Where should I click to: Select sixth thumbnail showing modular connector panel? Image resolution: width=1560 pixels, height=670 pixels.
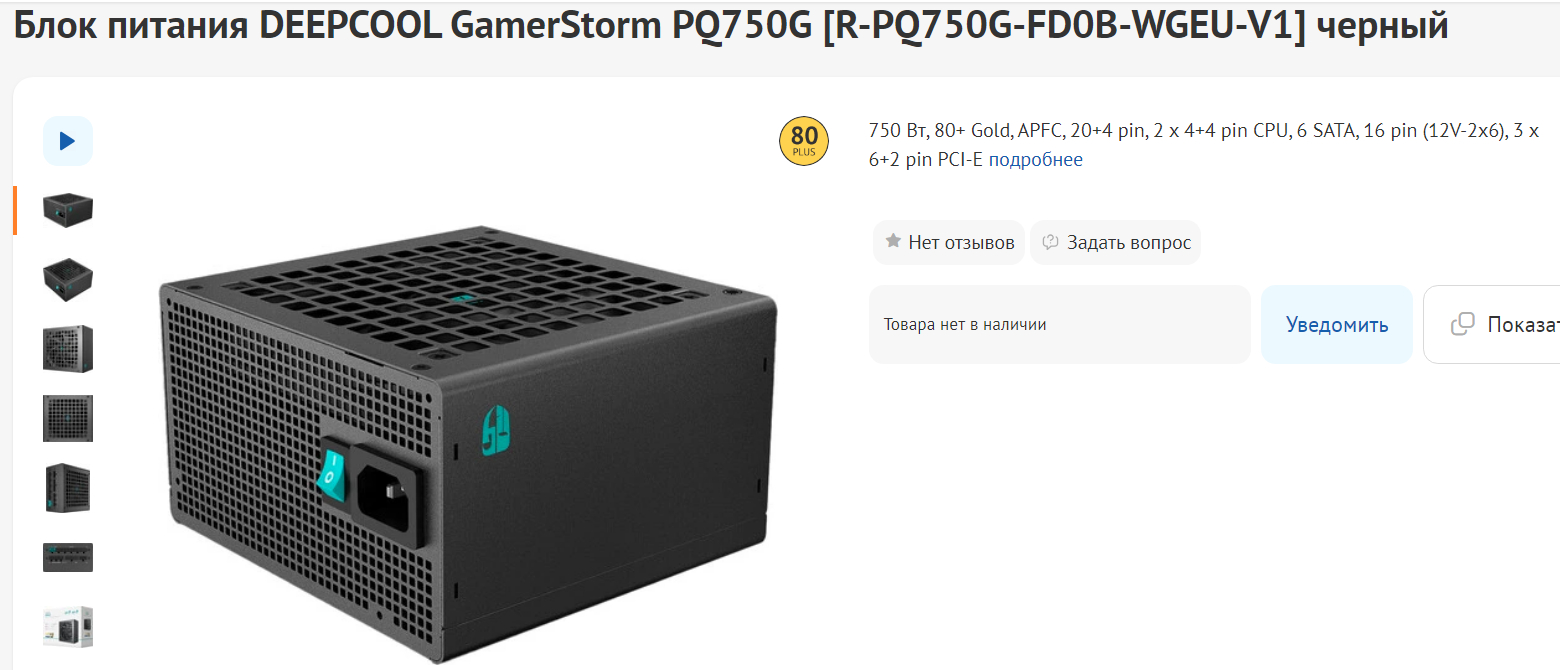tap(68, 557)
